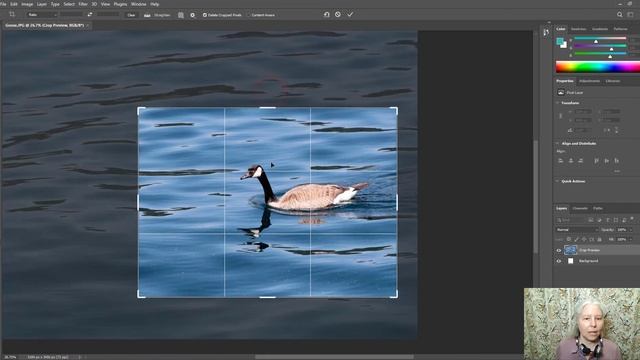Commit the crop with checkmark
640x360 pixels.
click(350, 15)
